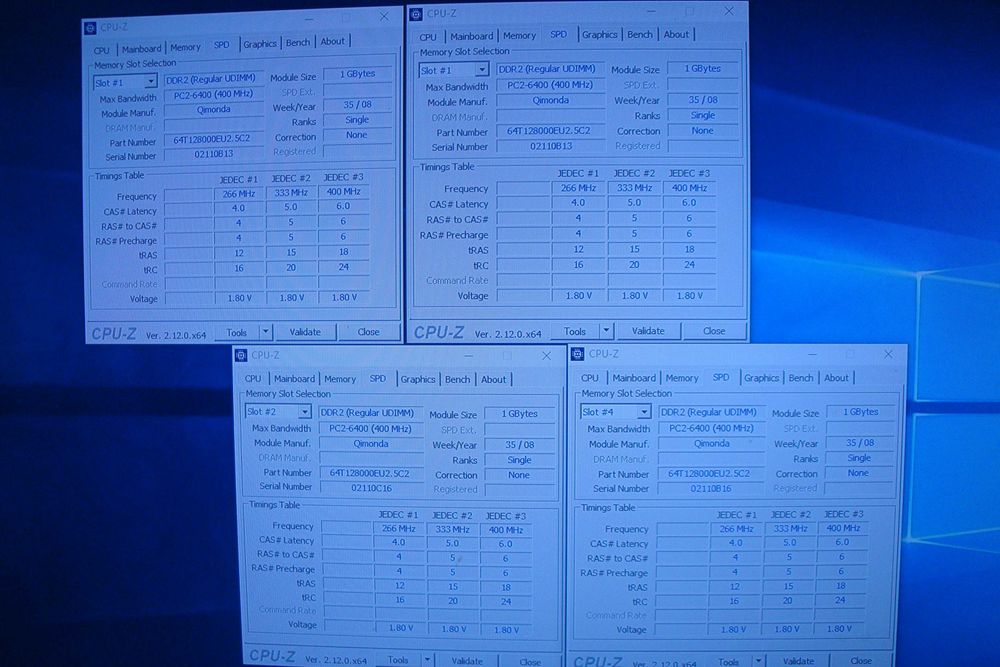The height and width of the screenshot is (667, 1000).
Task: Open Slot #1 dropdown in upper-right CPU-Z window
Action: pos(482,70)
